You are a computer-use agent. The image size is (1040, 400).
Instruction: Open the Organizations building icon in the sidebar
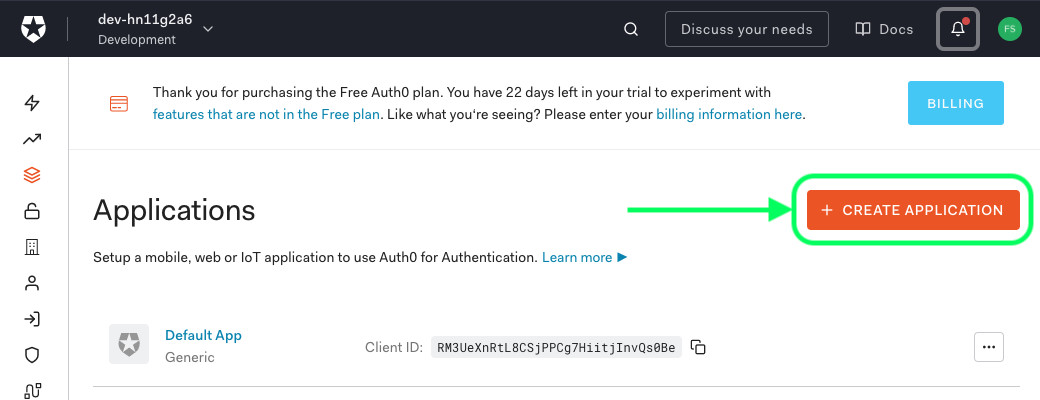click(32, 247)
